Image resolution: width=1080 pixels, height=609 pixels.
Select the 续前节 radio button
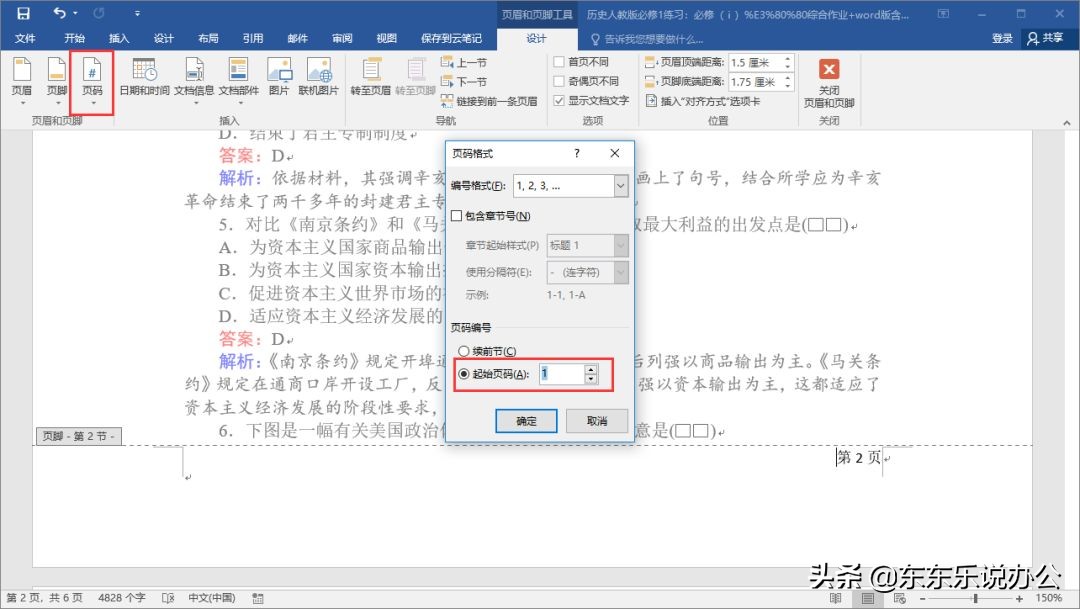[463, 351]
